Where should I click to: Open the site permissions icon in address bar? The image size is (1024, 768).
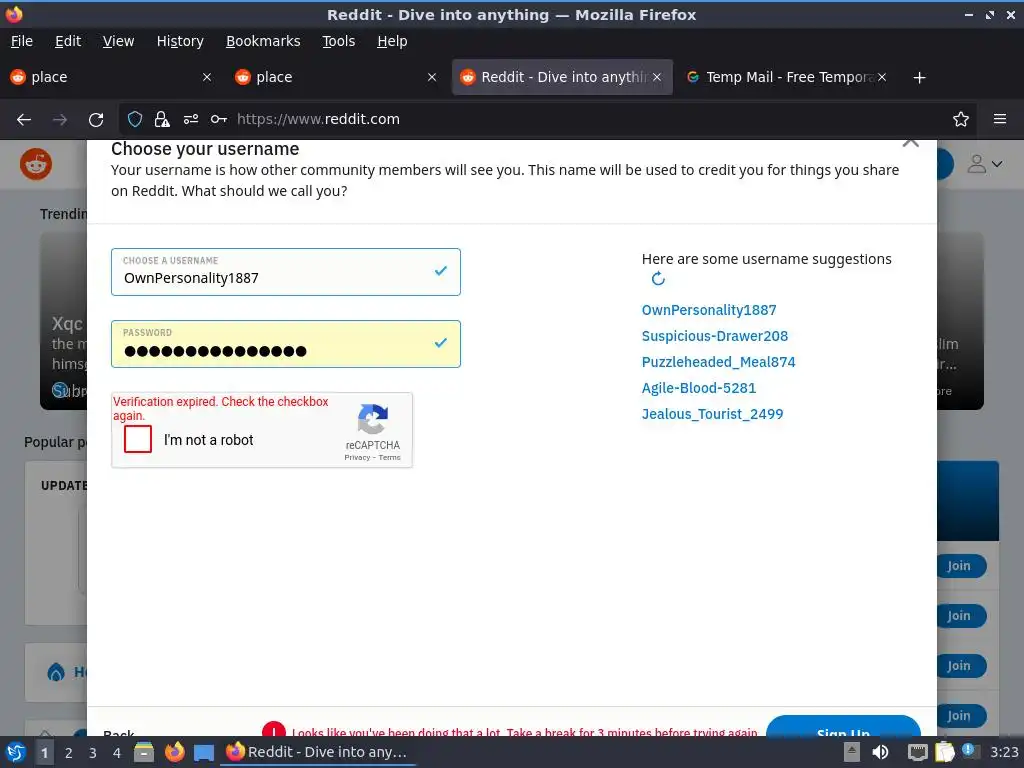tap(191, 120)
